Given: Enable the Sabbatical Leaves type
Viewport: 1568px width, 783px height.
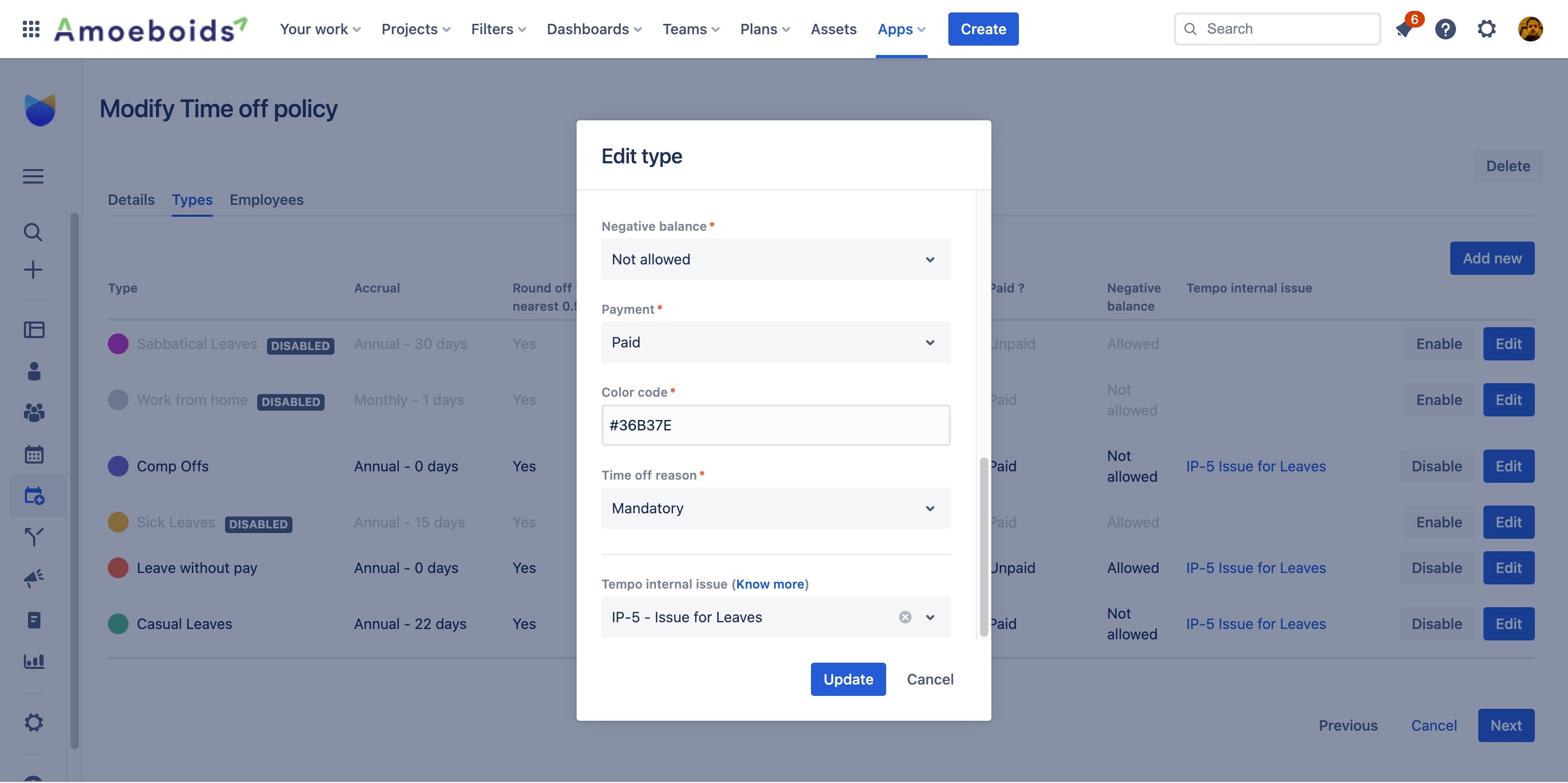Looking at the screenshot, I should (x=1438, y=343).
